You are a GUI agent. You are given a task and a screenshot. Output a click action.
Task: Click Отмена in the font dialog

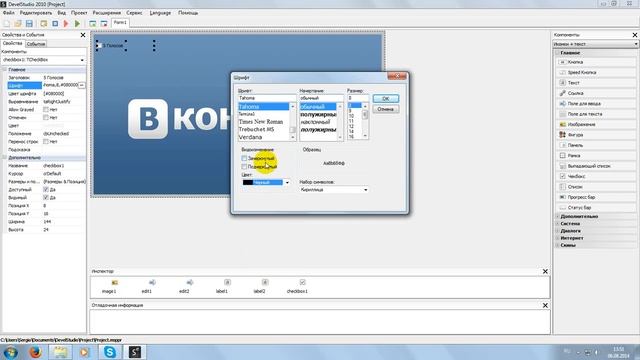[386, 109]
